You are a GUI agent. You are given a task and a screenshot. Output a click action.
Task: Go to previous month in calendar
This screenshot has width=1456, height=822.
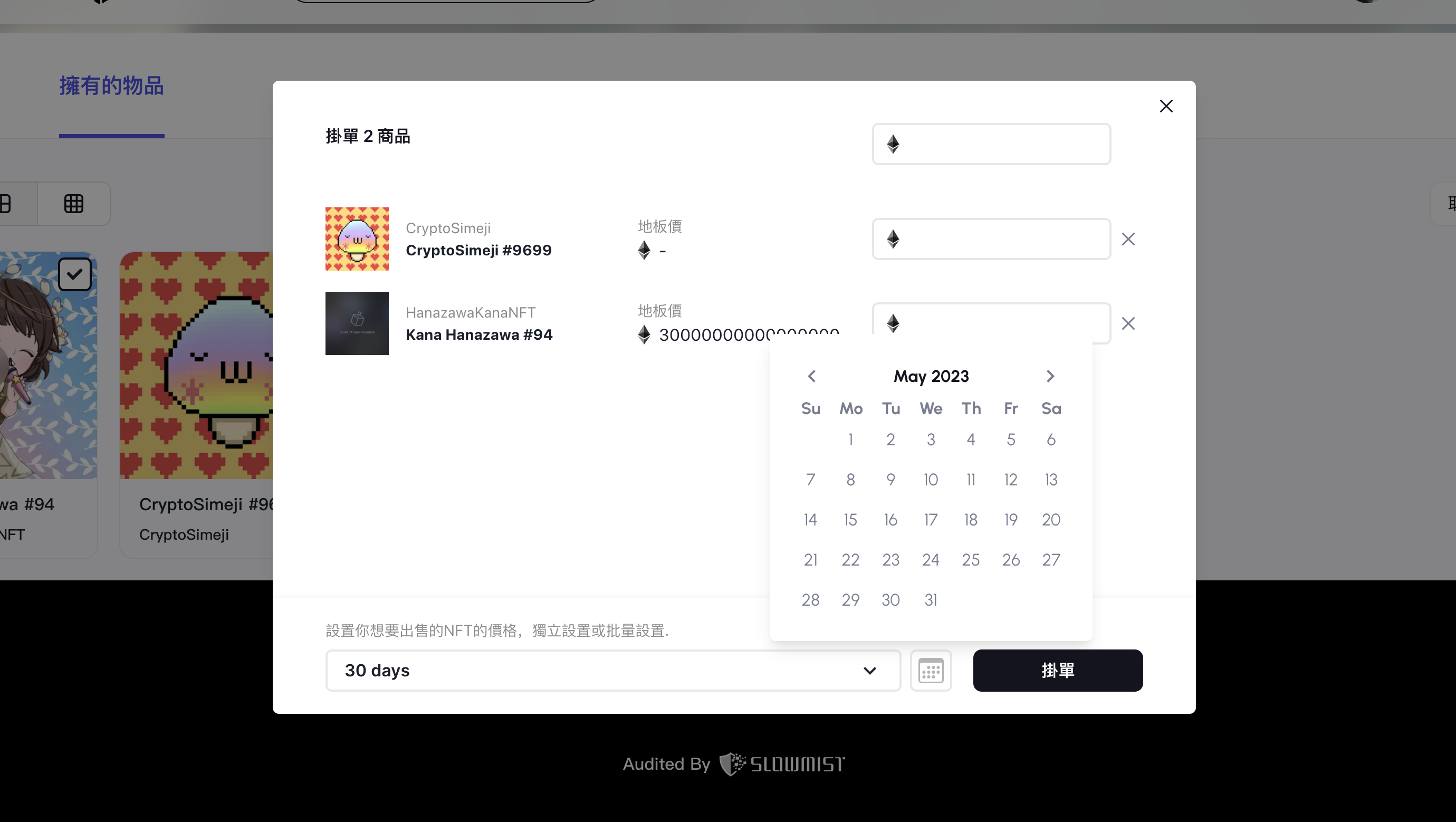tap(812, 376)
